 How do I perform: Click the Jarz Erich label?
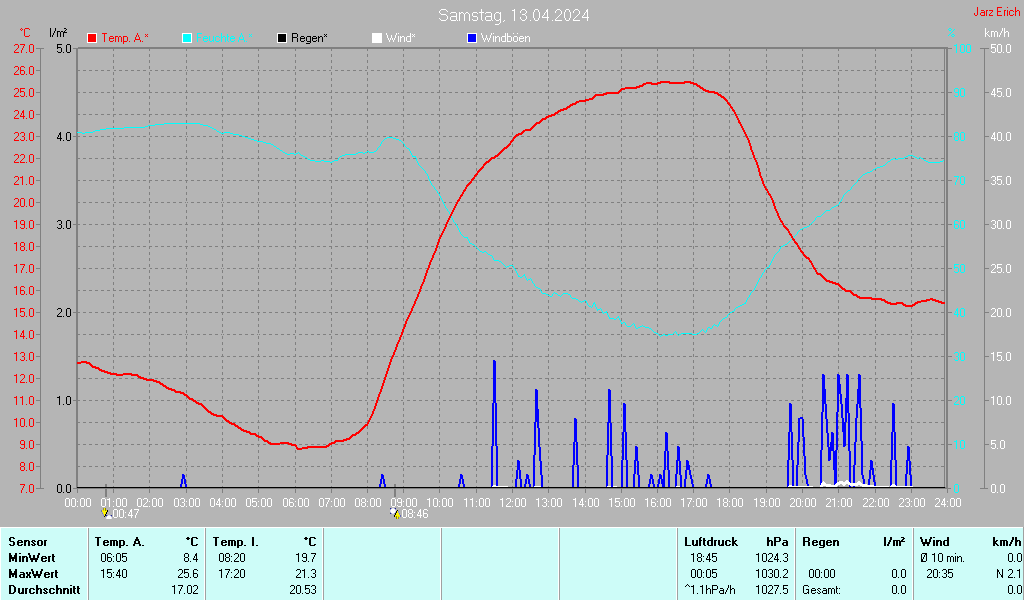coord(996,13)
